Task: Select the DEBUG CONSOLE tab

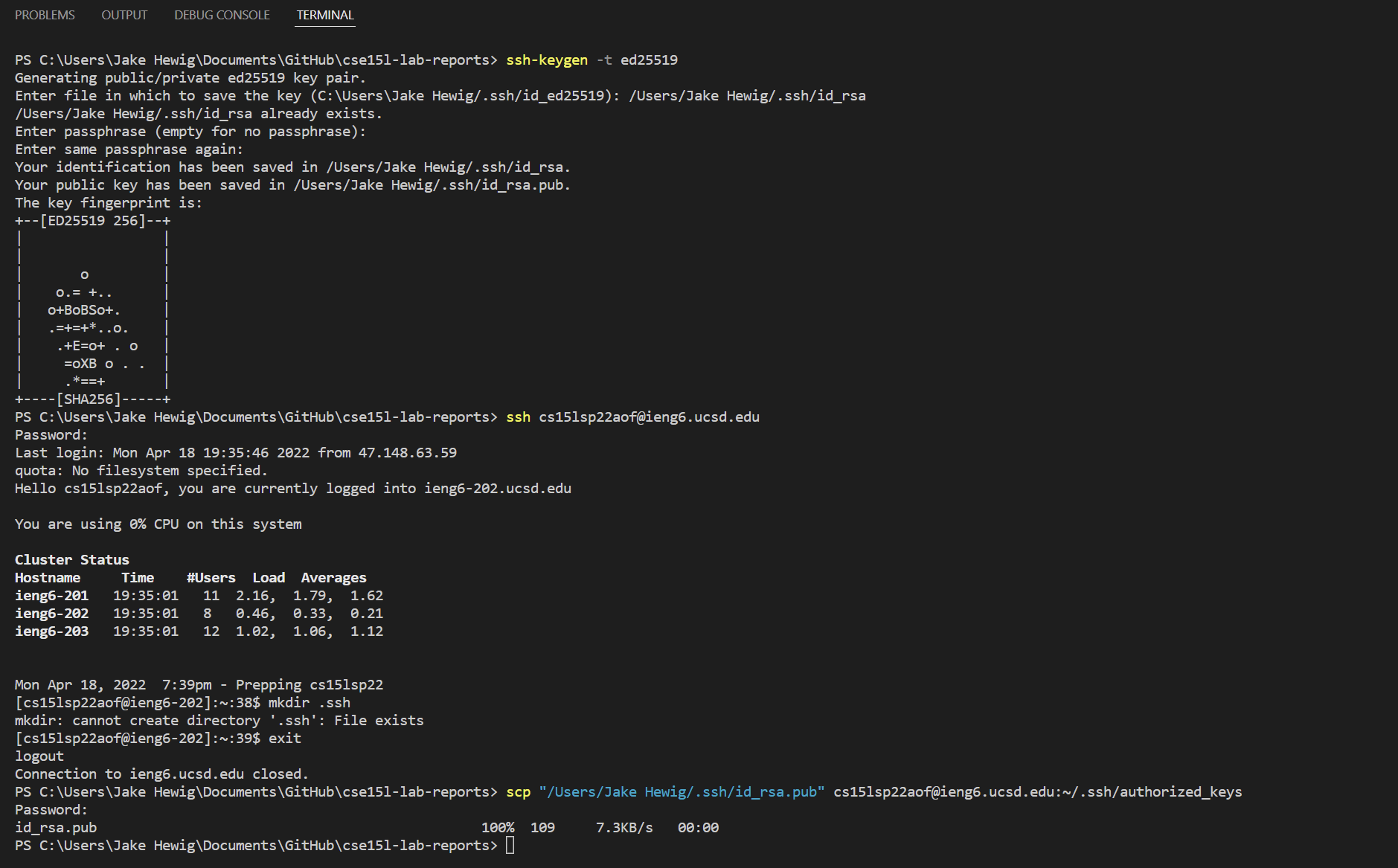Action: click(x=222, y=15)
